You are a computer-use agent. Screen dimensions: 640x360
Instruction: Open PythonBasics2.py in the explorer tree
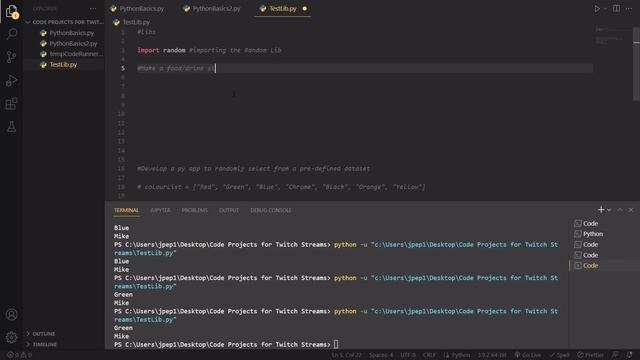tap(73, 43)
